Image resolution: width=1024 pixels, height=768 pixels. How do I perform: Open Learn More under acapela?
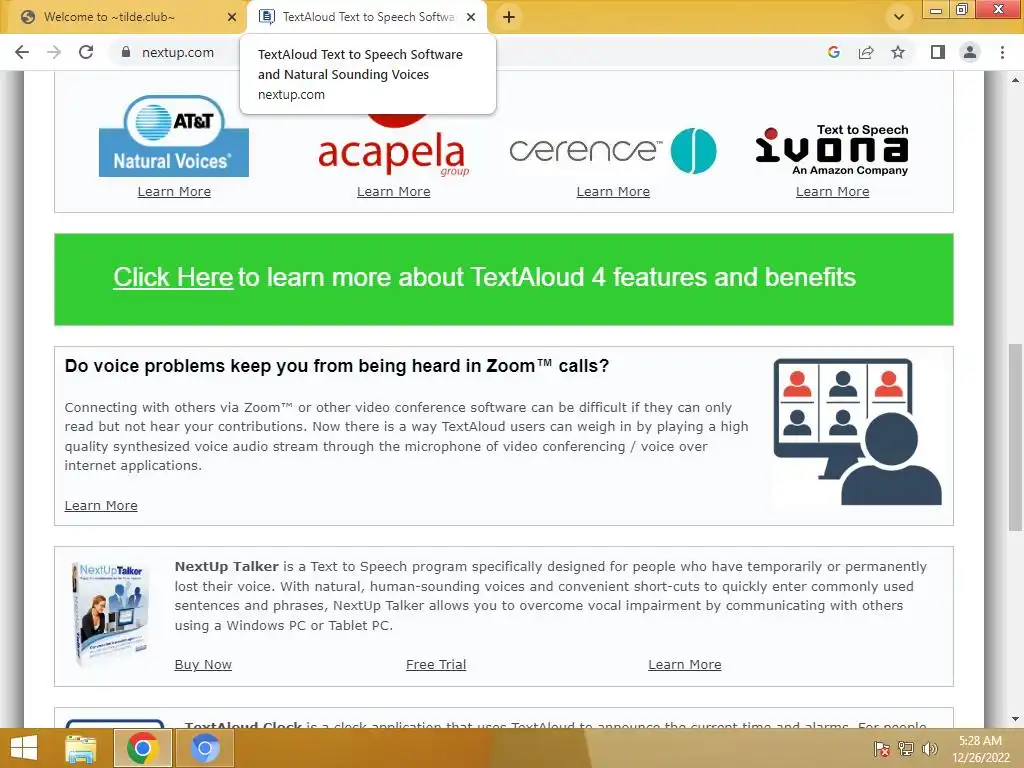[x=394, y=191]
